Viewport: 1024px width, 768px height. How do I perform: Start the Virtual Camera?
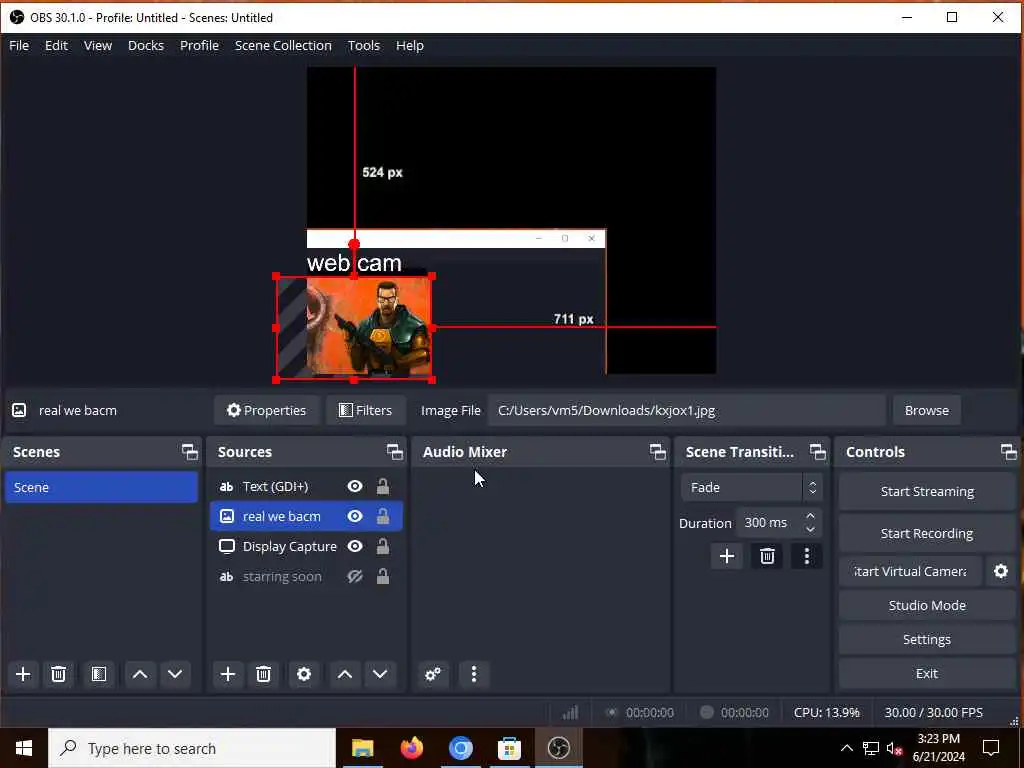(910, 571)
